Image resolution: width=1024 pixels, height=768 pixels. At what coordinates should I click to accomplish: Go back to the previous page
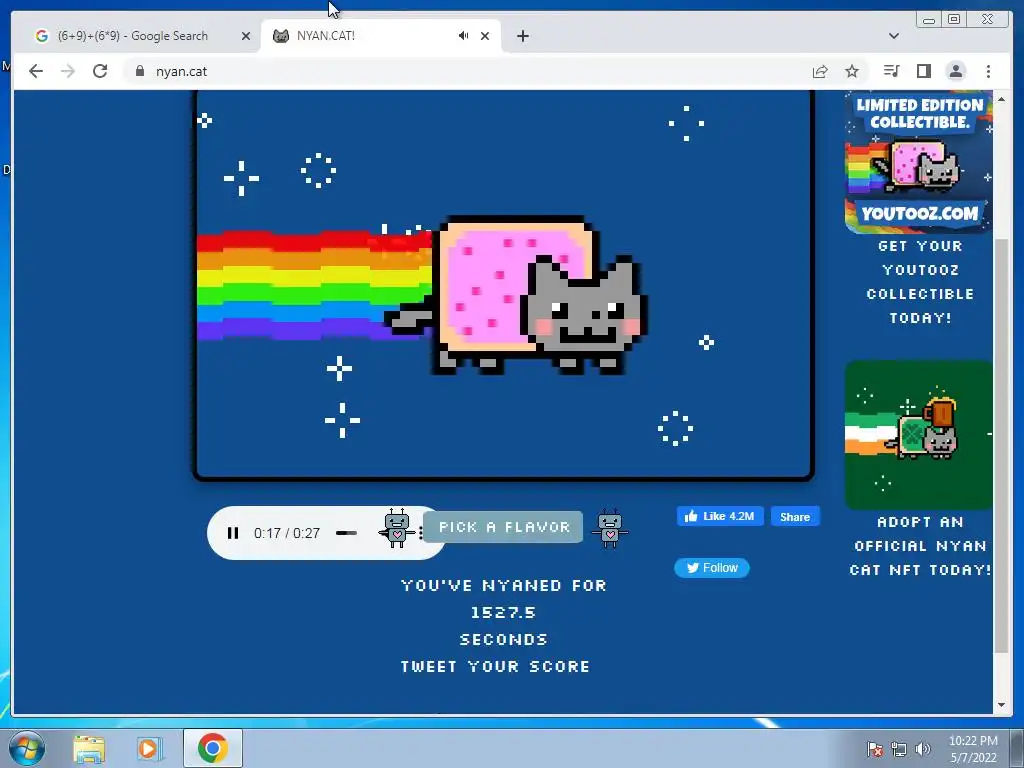click(36, 71)
